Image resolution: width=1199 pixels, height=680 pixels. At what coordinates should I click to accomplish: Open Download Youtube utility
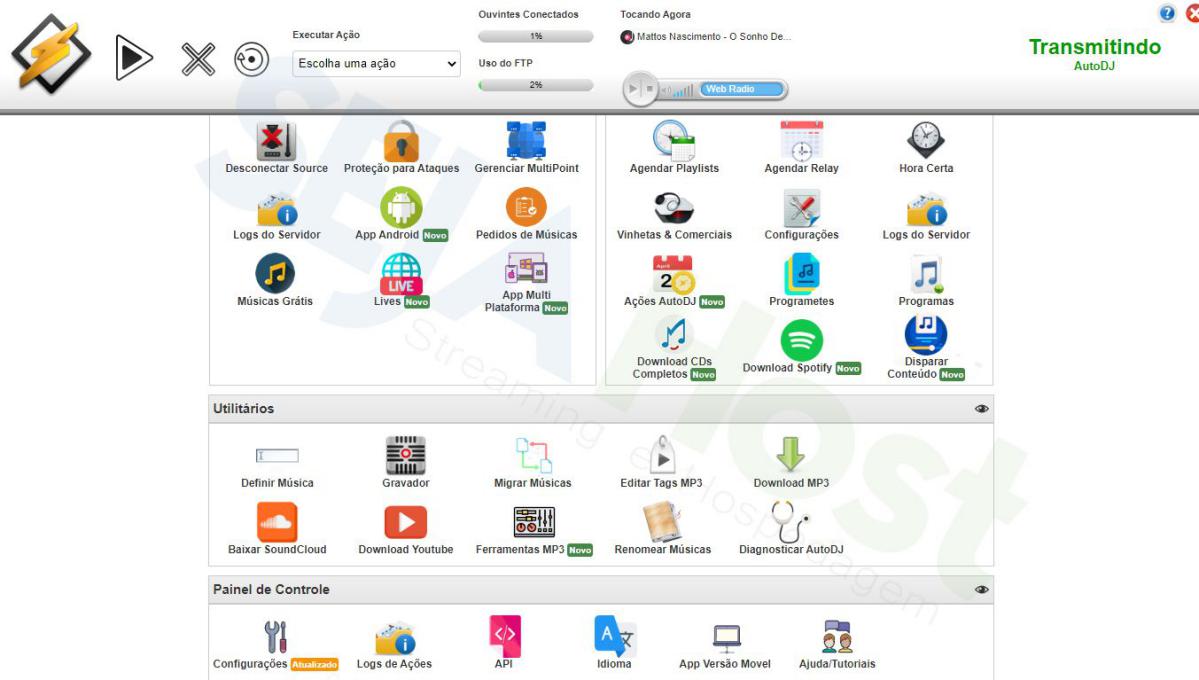[406, 523]
